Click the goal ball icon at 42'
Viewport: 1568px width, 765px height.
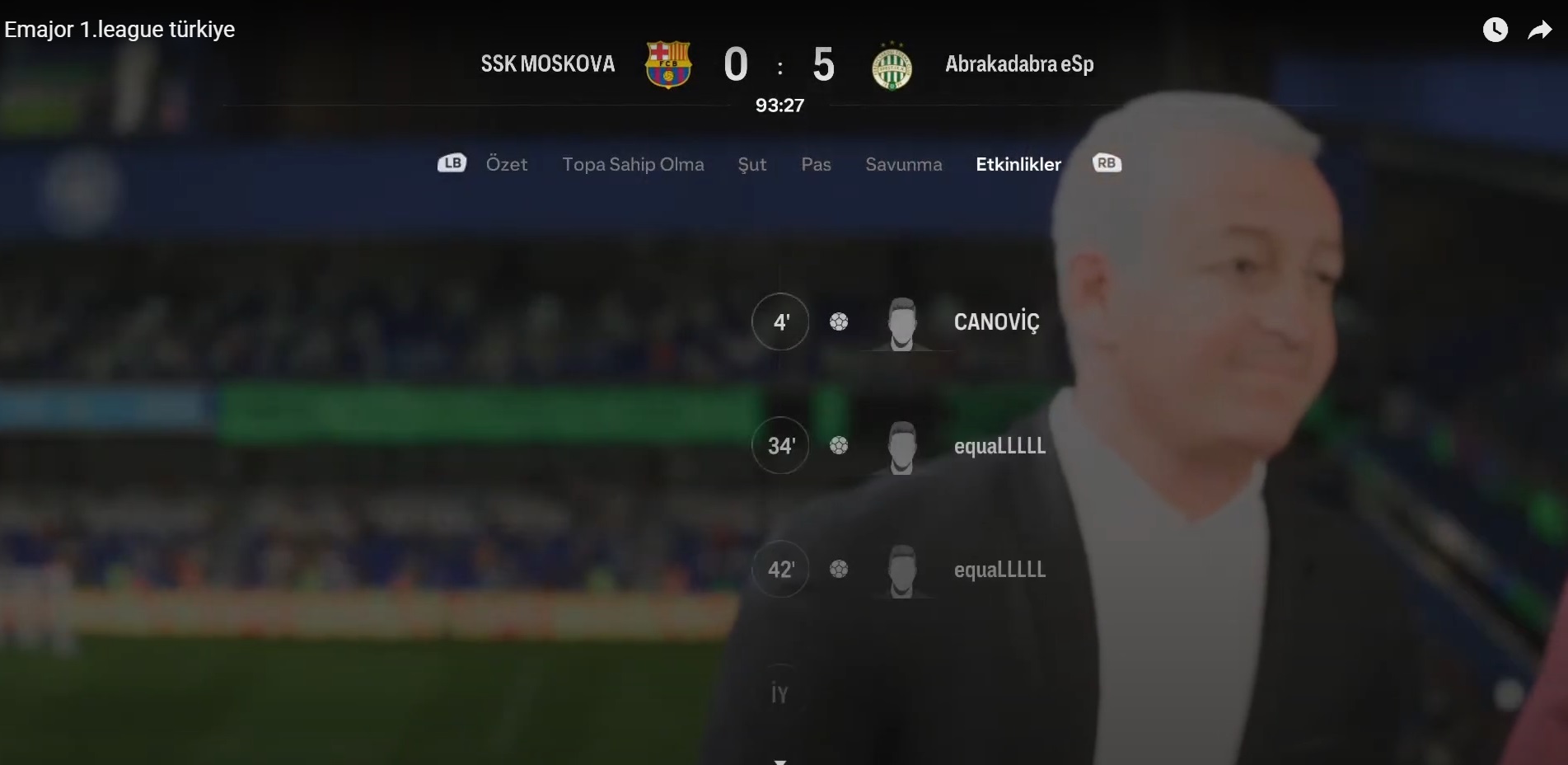(839, 569)
